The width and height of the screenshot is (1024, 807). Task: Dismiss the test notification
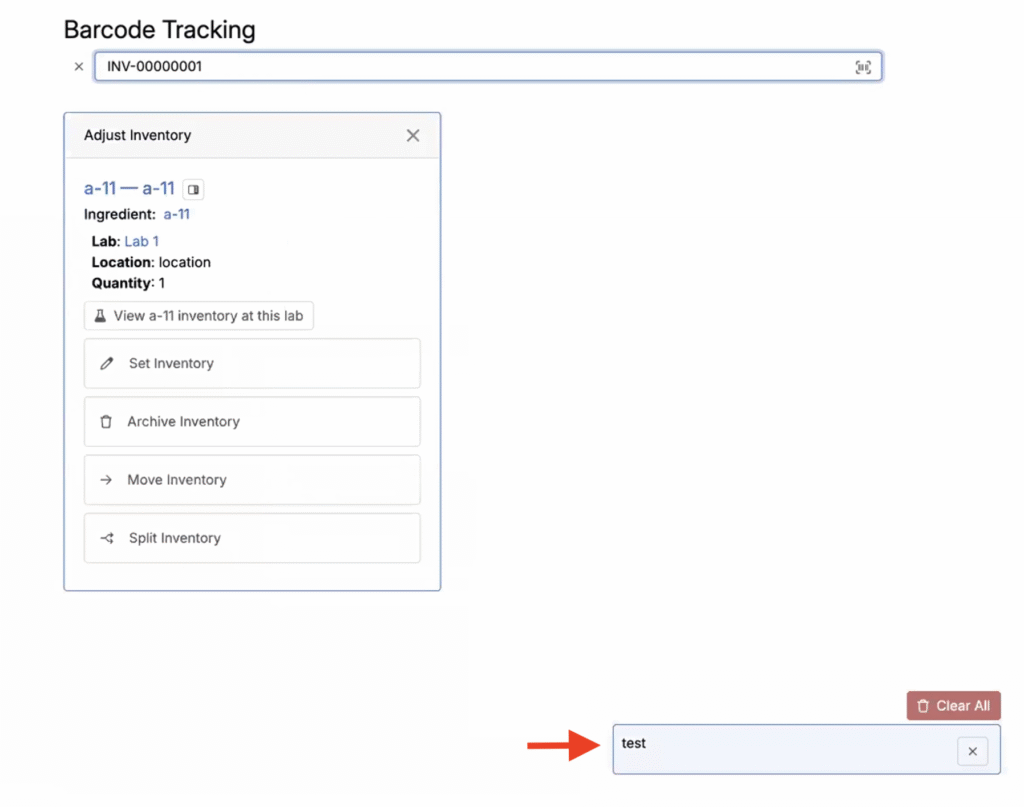[972, 751]
